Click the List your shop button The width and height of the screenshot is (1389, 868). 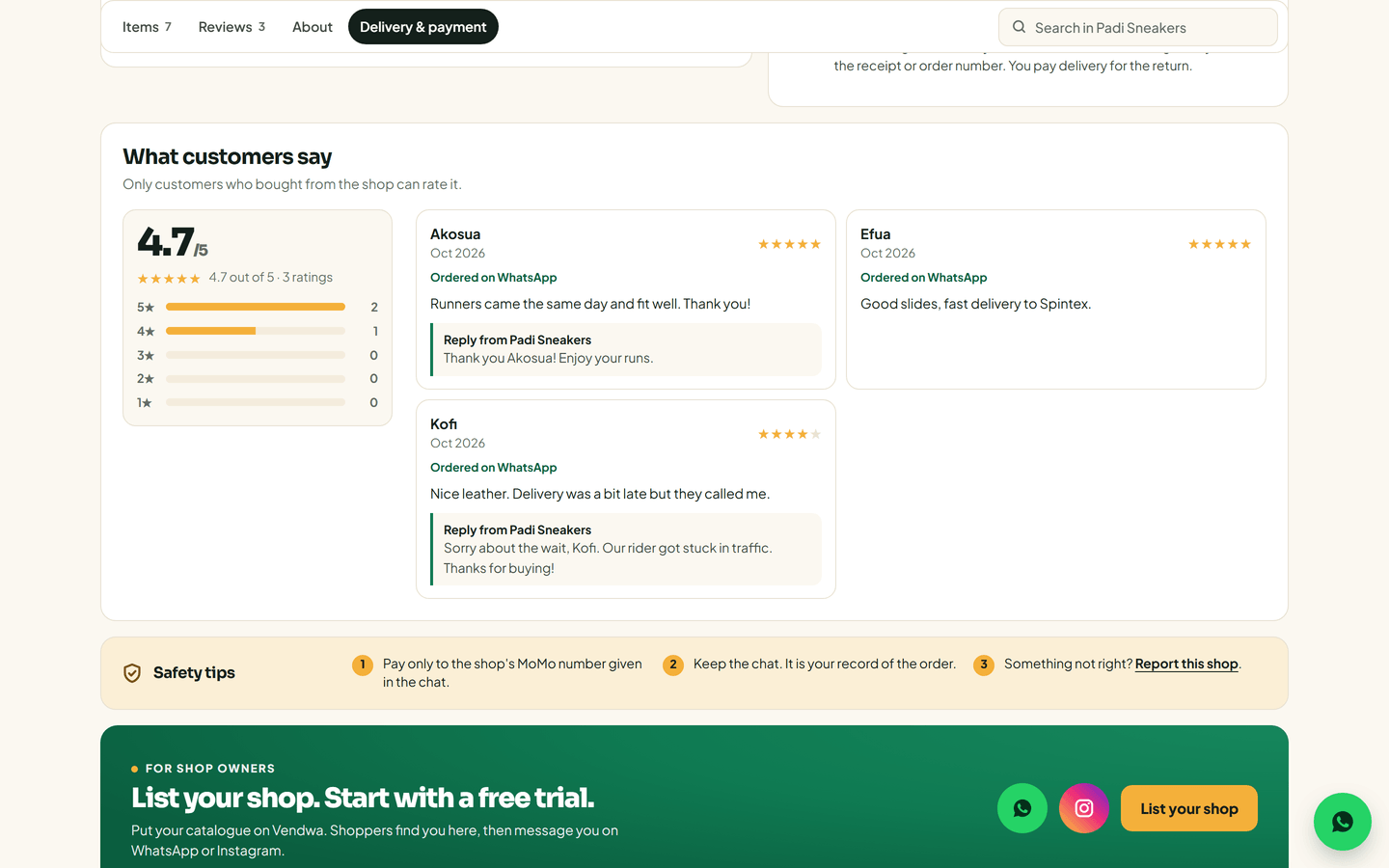[x=1189, y=808]
